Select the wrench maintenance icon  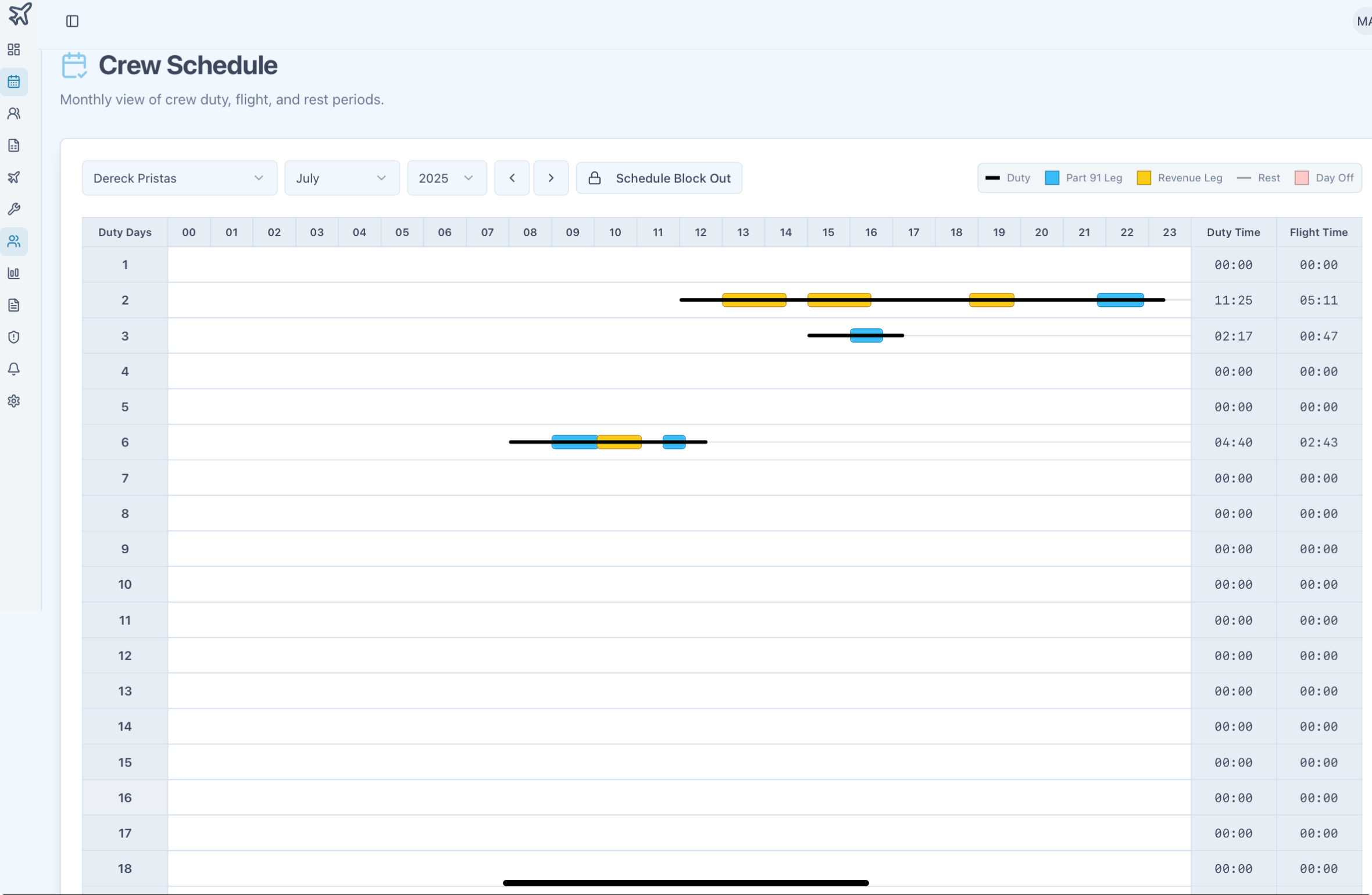click(x=14, y=209)
